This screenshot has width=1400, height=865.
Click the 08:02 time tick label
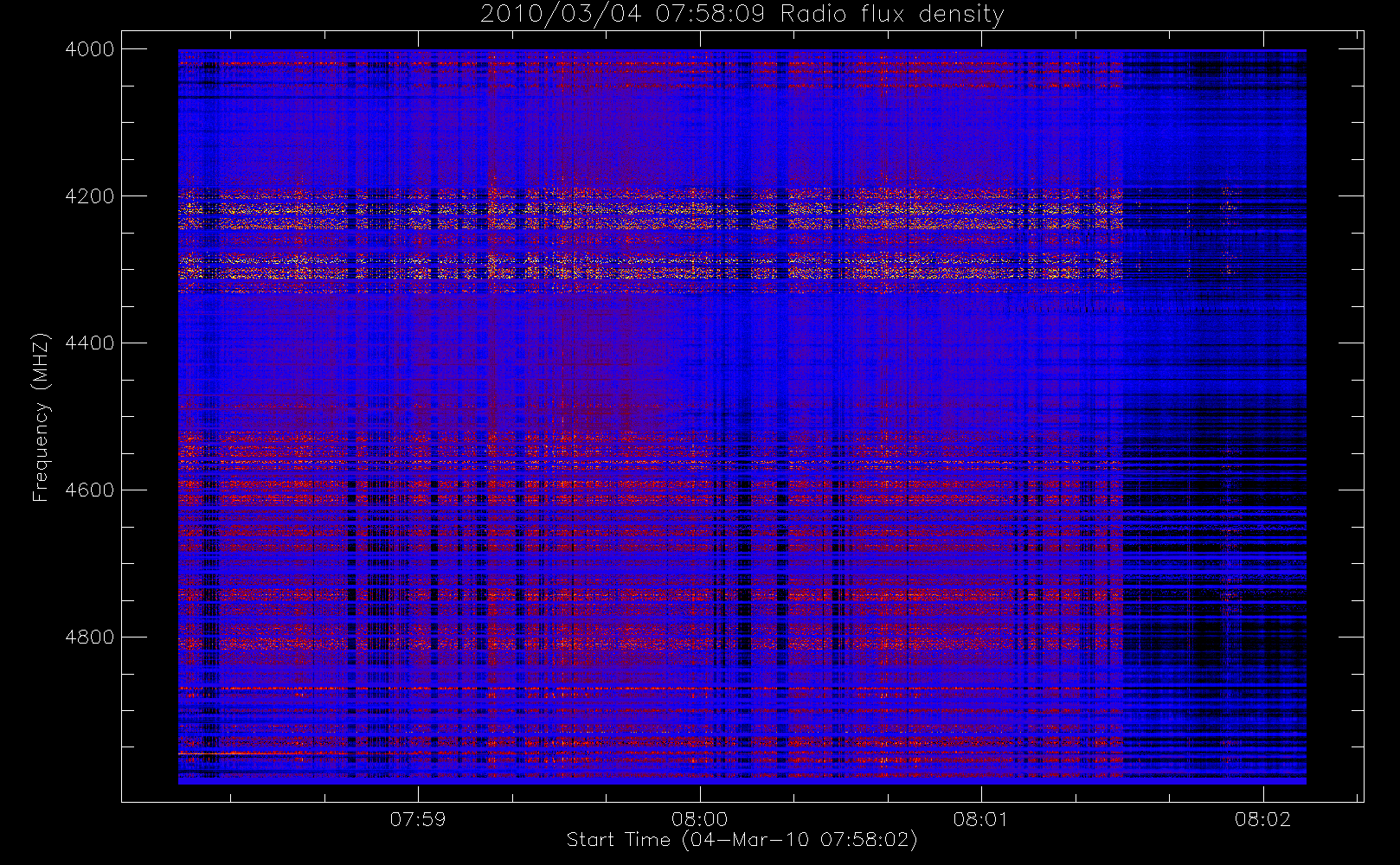pos(1262,818)
